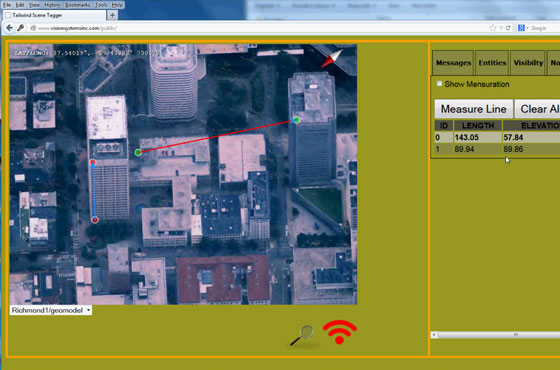This screenshot has width=560, height=370.
Task: Select length value 89.94
Action: (x=464, y=149)
